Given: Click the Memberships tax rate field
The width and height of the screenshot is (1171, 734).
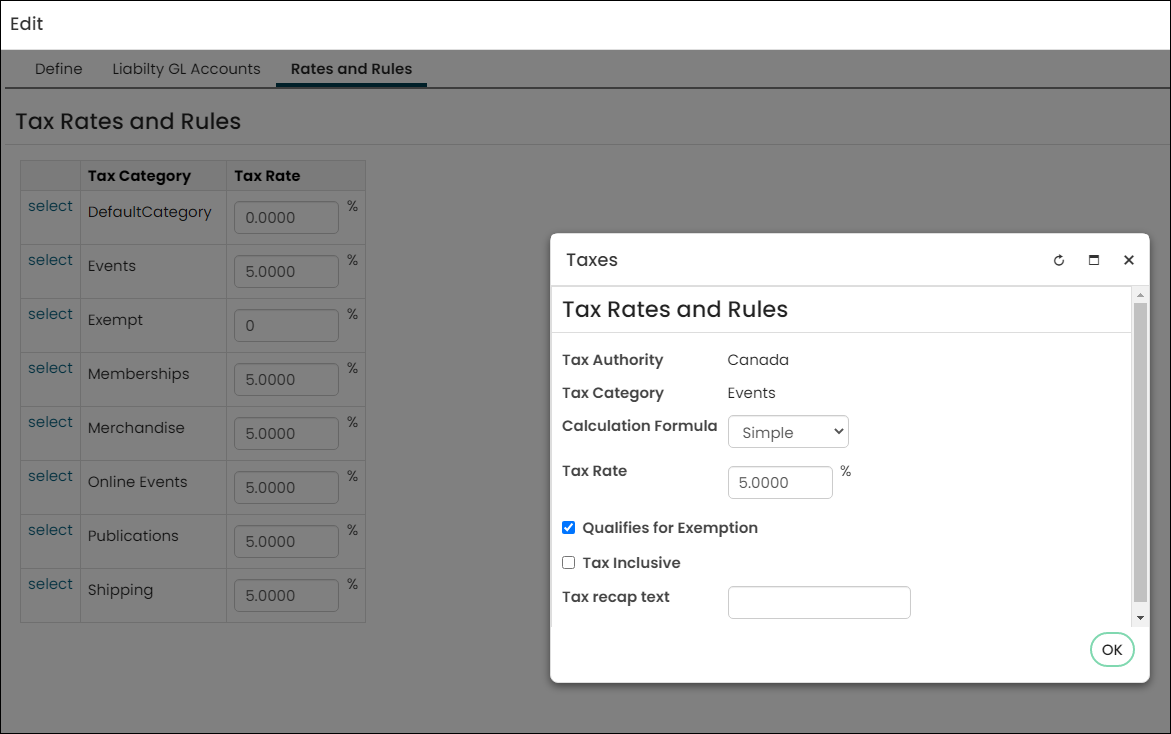Looking at the screenshot, I should tap(286, 379).
